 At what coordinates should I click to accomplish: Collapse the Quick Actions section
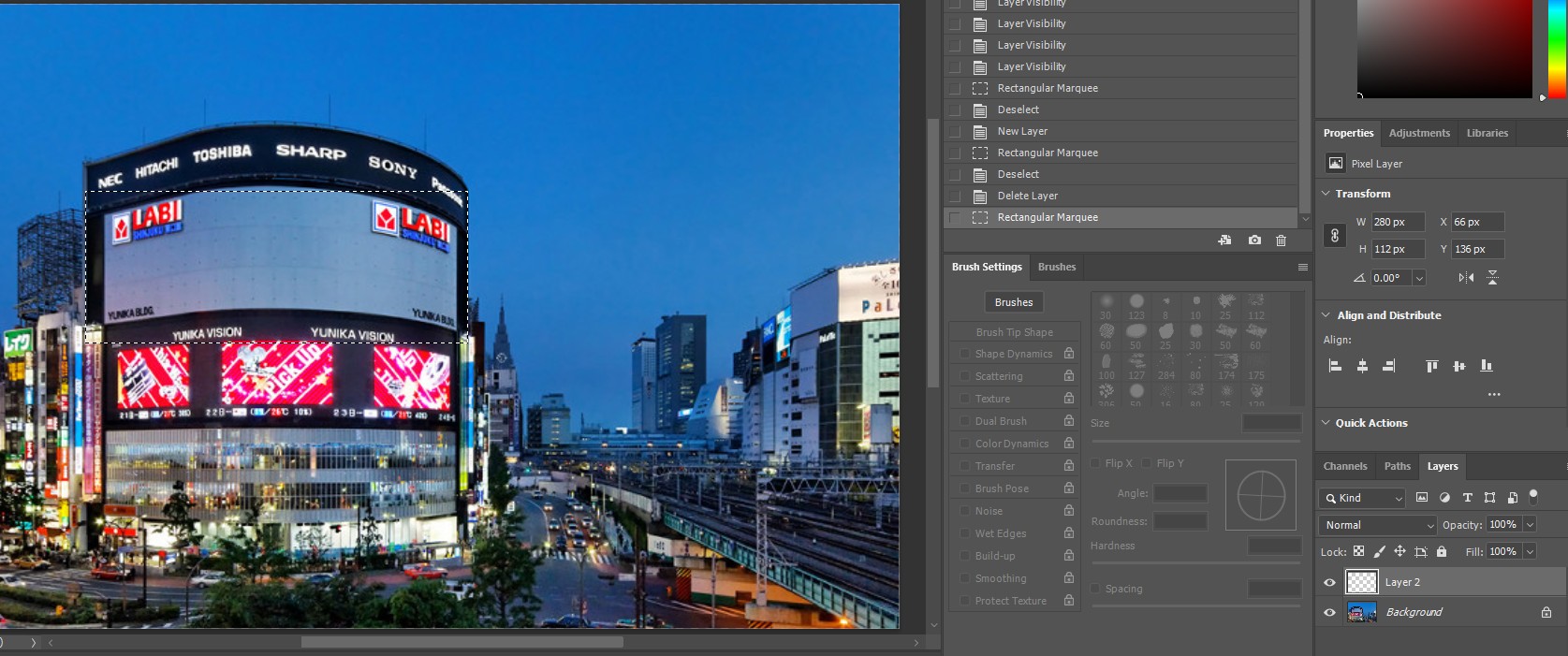pos(1326,423)
